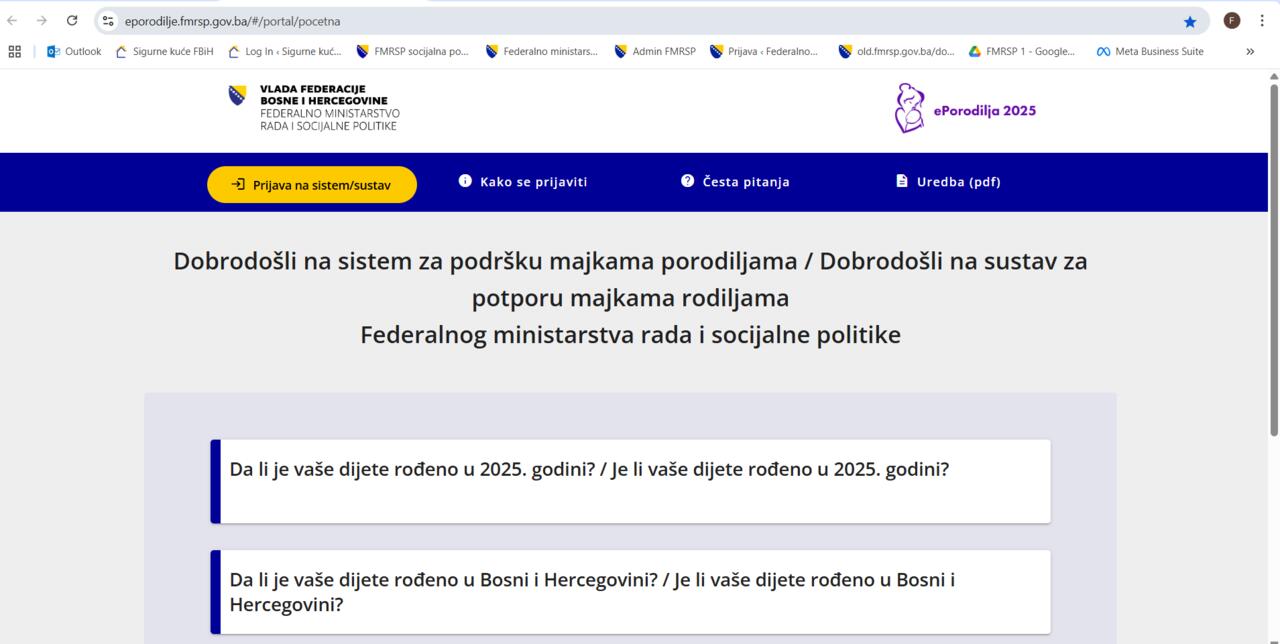Click the document icon beside Uredba (pdf)
The height and width of the screenshot is (644, 1280).
coord(901,181)
